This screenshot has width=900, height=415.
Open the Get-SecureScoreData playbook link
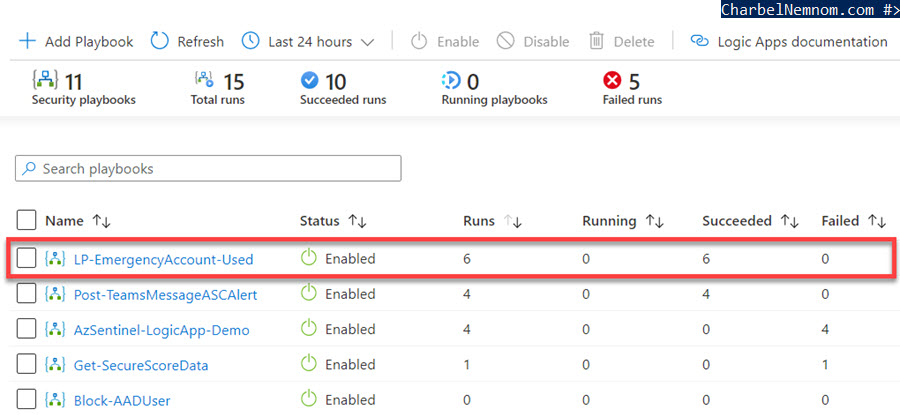click(141, 366)
